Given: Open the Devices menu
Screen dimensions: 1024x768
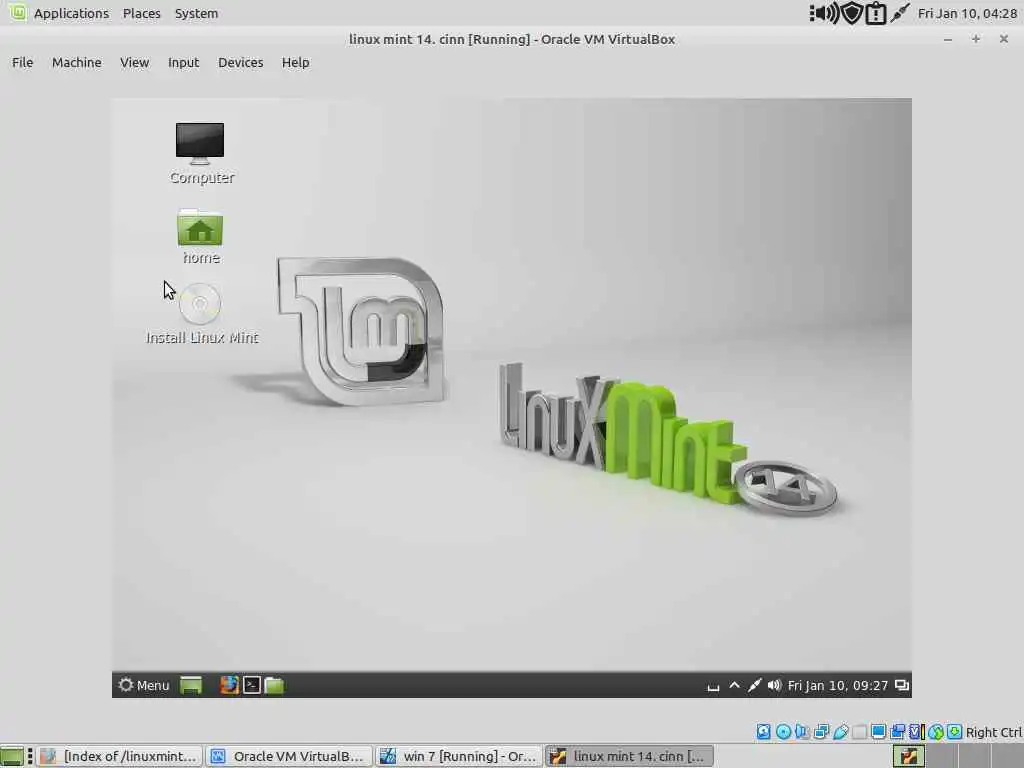Looking at the screenshot, I should coord(240,63).
